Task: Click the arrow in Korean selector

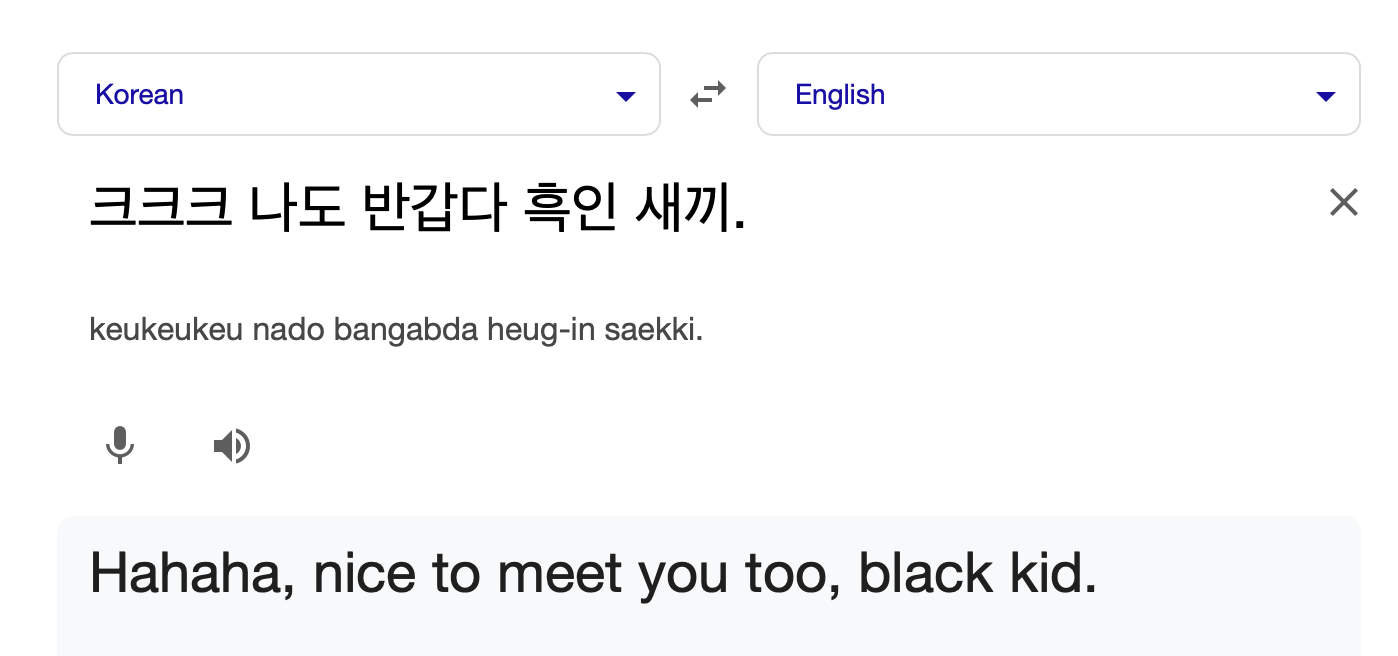Action: (626, 96)
